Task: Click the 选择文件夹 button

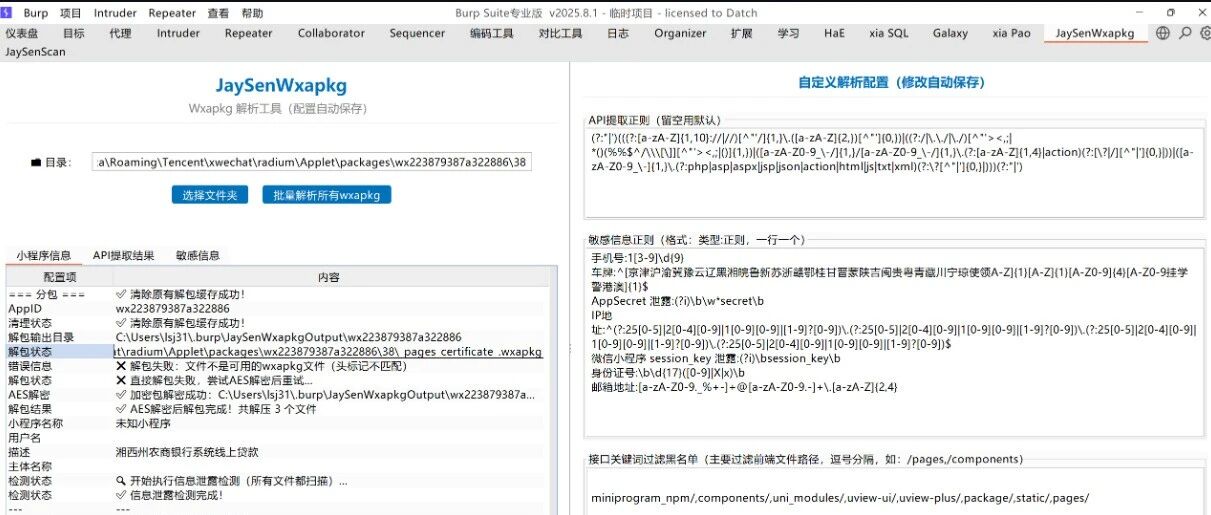Action: point(209,195)
